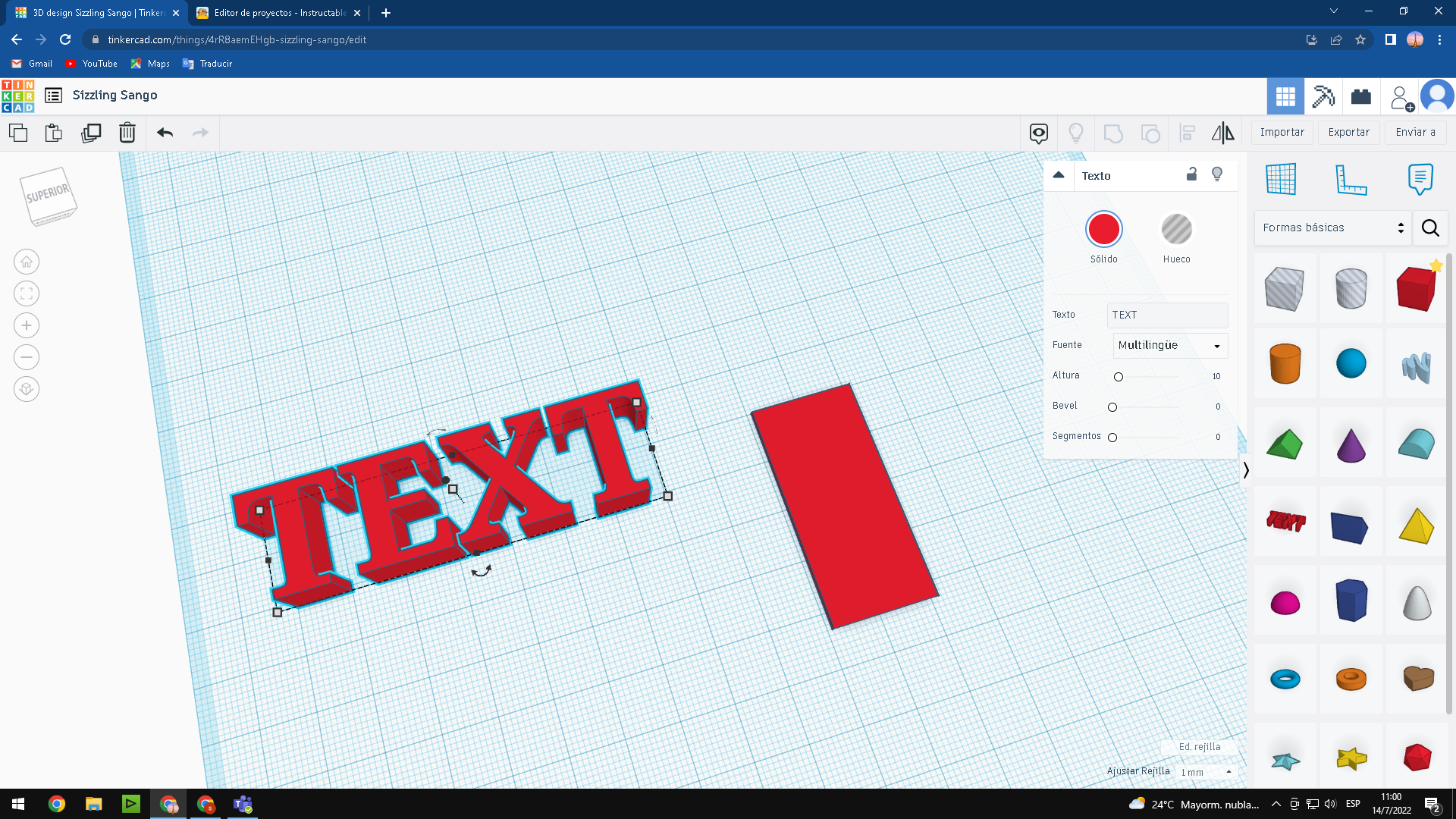This screenshot has width=1456, height=819.
Task: Click the Export button in toolbar
Action: tap(1348, 132)
